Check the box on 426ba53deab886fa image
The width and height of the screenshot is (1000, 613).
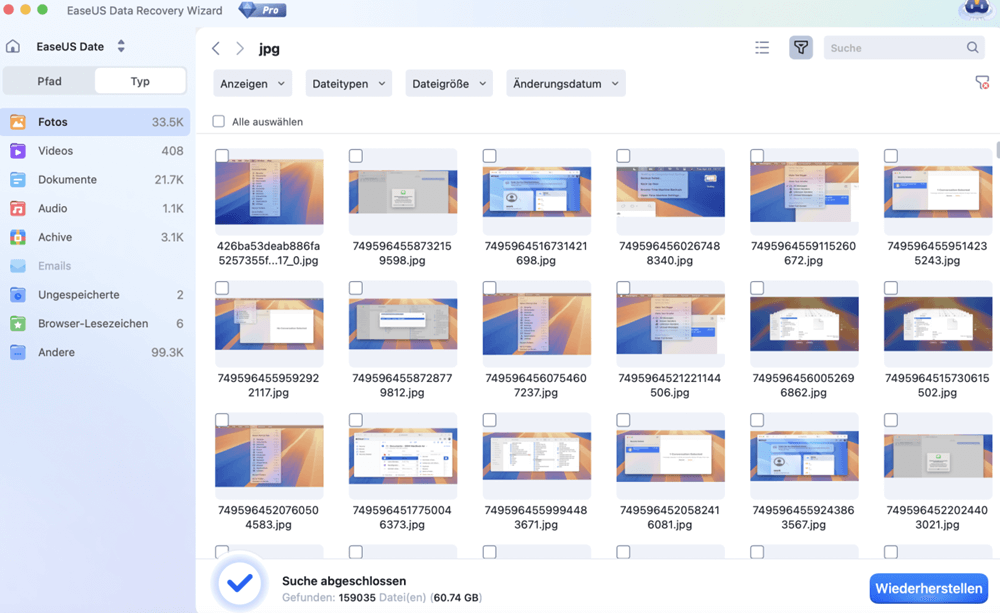pyautogui.click(x=221, y=155)
